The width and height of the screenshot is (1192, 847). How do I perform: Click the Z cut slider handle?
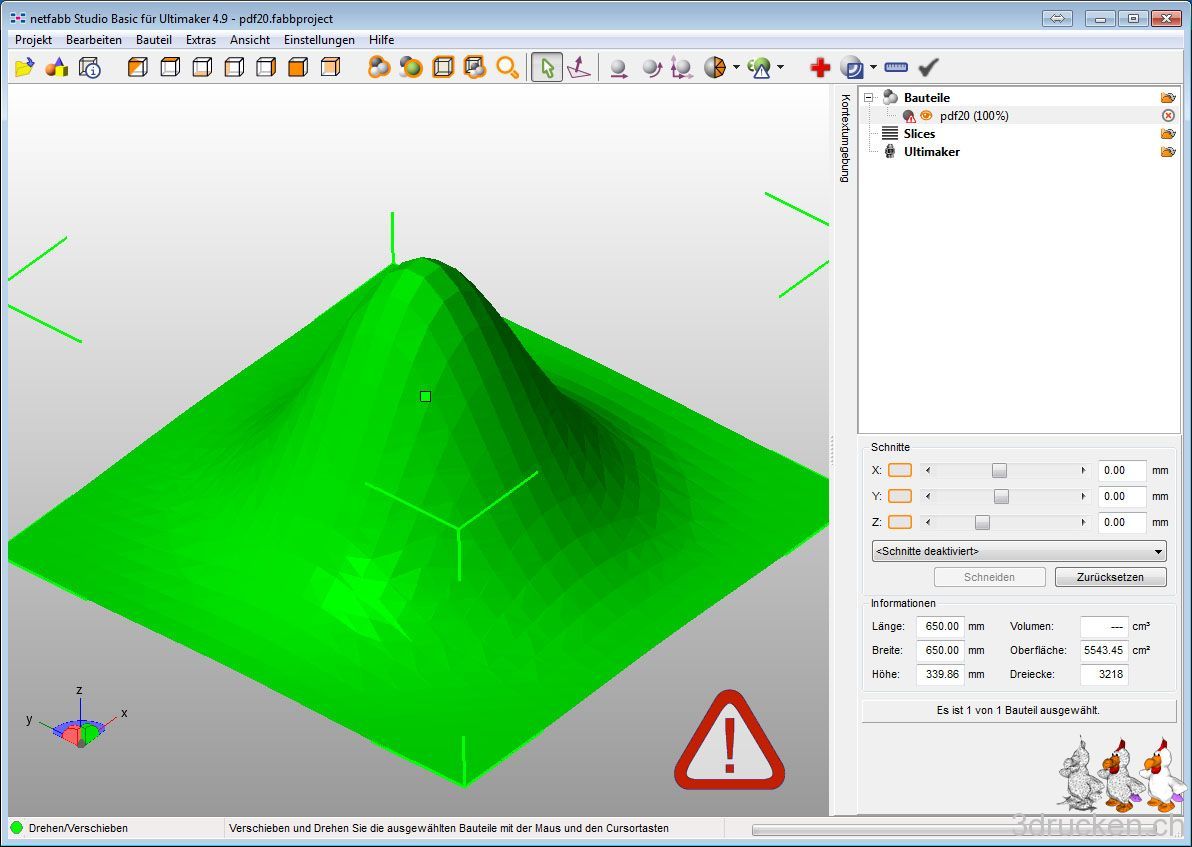[x=983, y=522]
